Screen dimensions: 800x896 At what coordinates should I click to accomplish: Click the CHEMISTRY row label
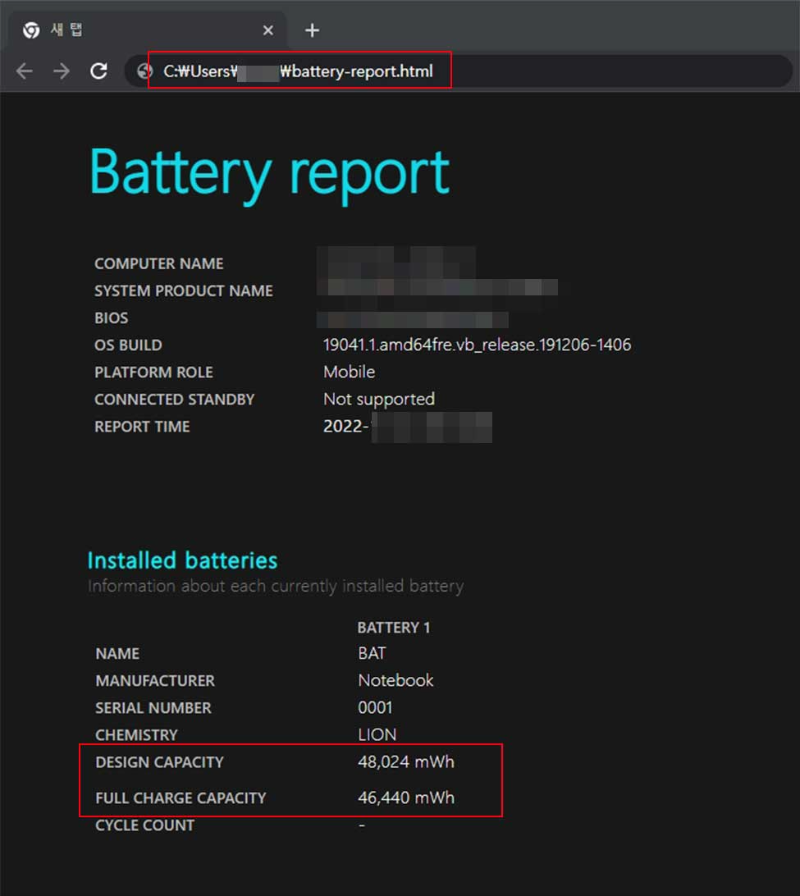pyautogui.click(x=137, y=735)
